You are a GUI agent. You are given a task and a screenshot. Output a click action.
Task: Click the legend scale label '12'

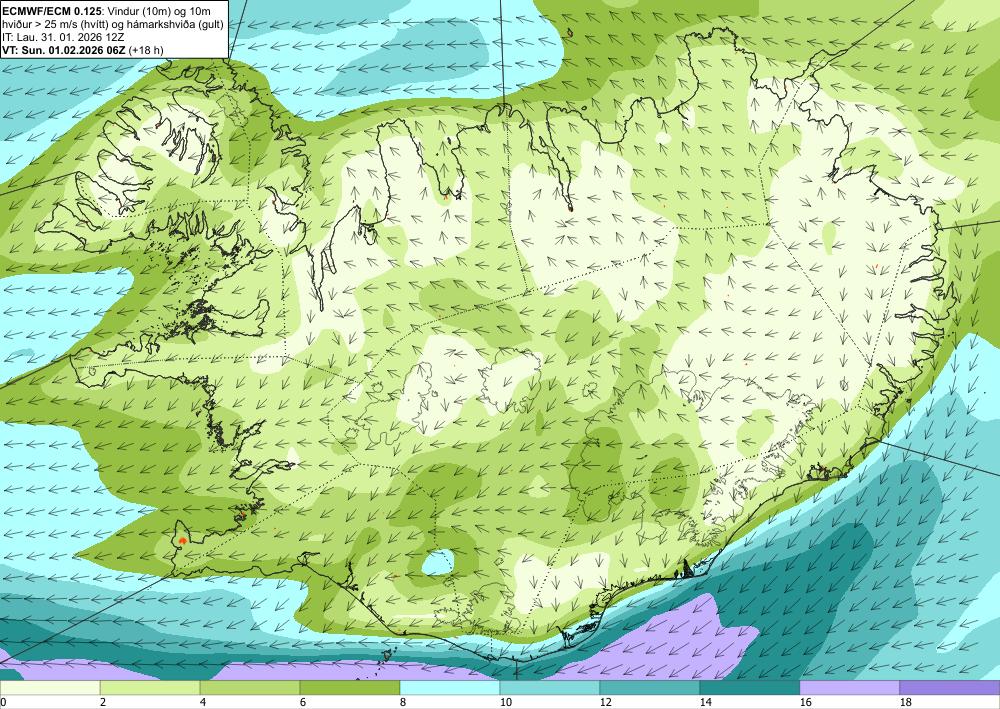click(x=605, y=702)
